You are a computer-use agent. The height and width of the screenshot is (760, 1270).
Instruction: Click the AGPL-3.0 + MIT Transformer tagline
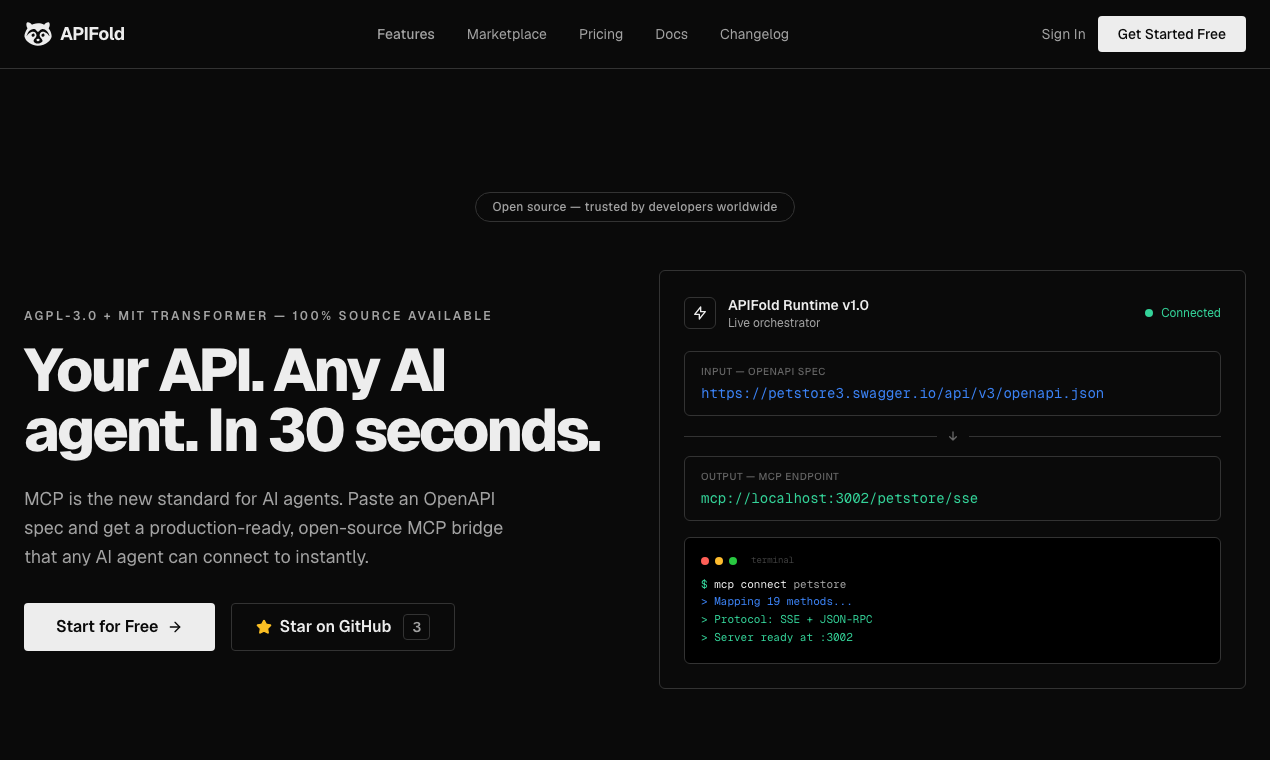click(x=258, y=316)
